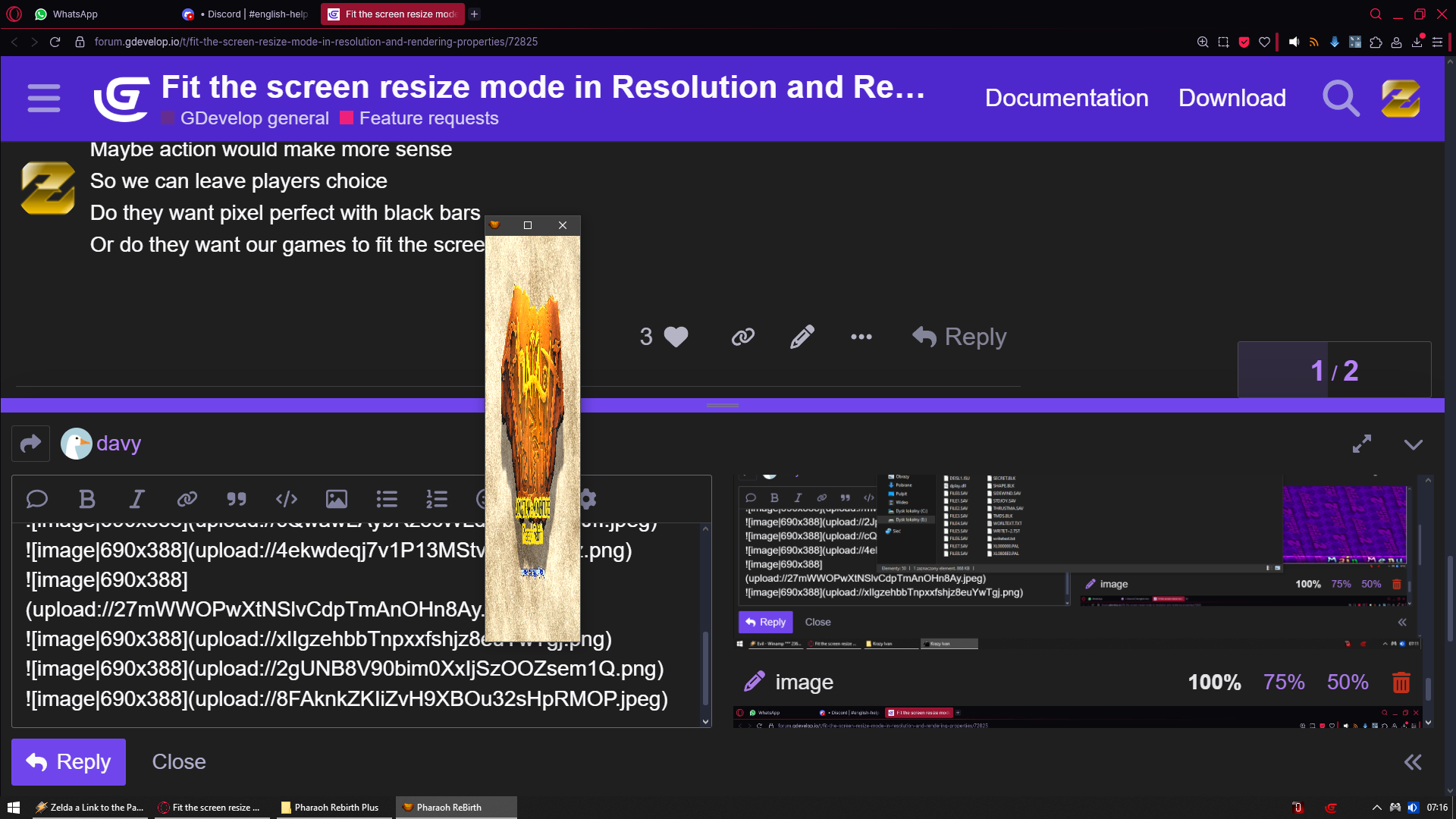
Task: Open the Documentation menu link
Action: 1066,99
